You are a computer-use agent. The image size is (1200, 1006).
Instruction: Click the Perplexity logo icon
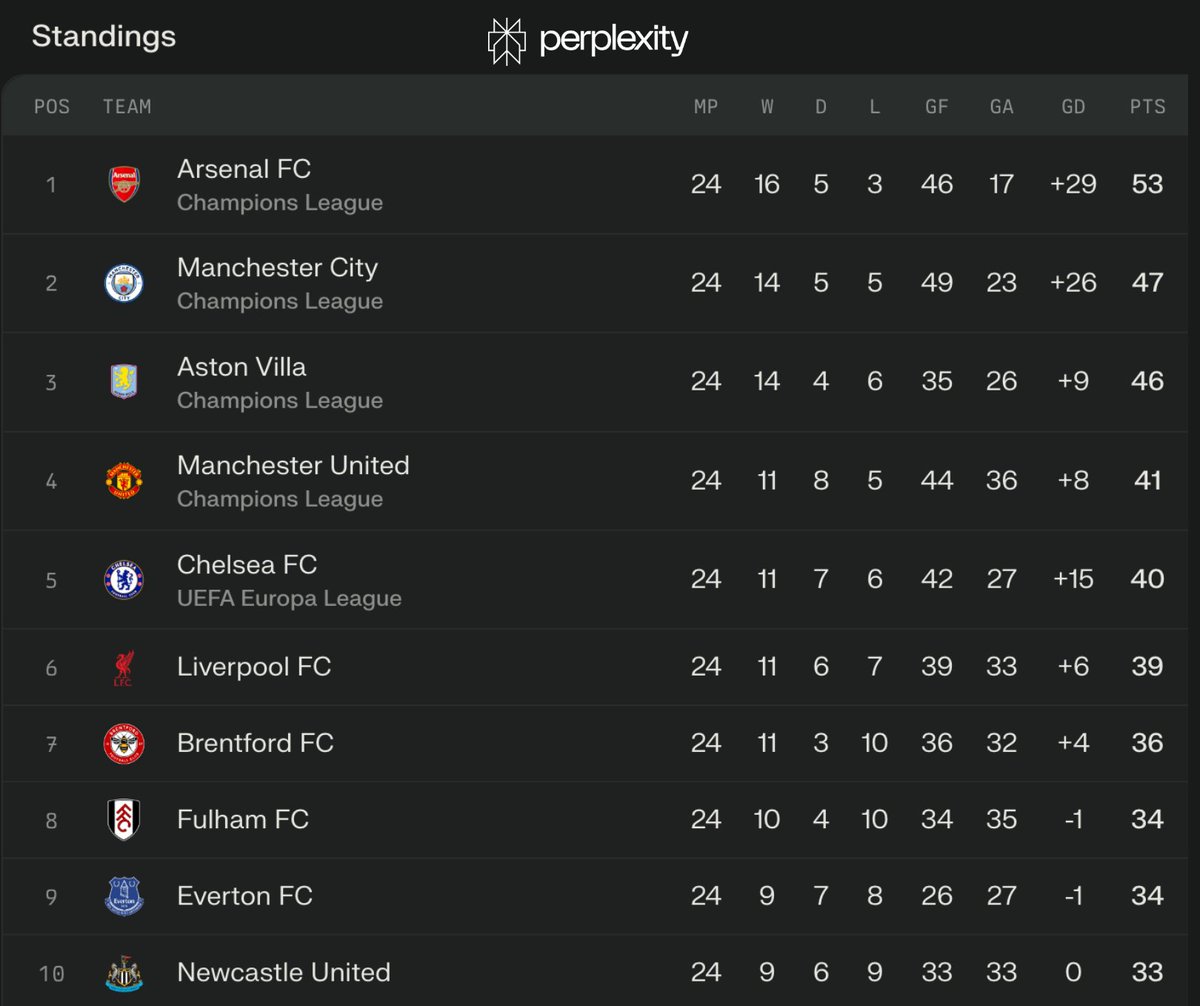point(506,41)
